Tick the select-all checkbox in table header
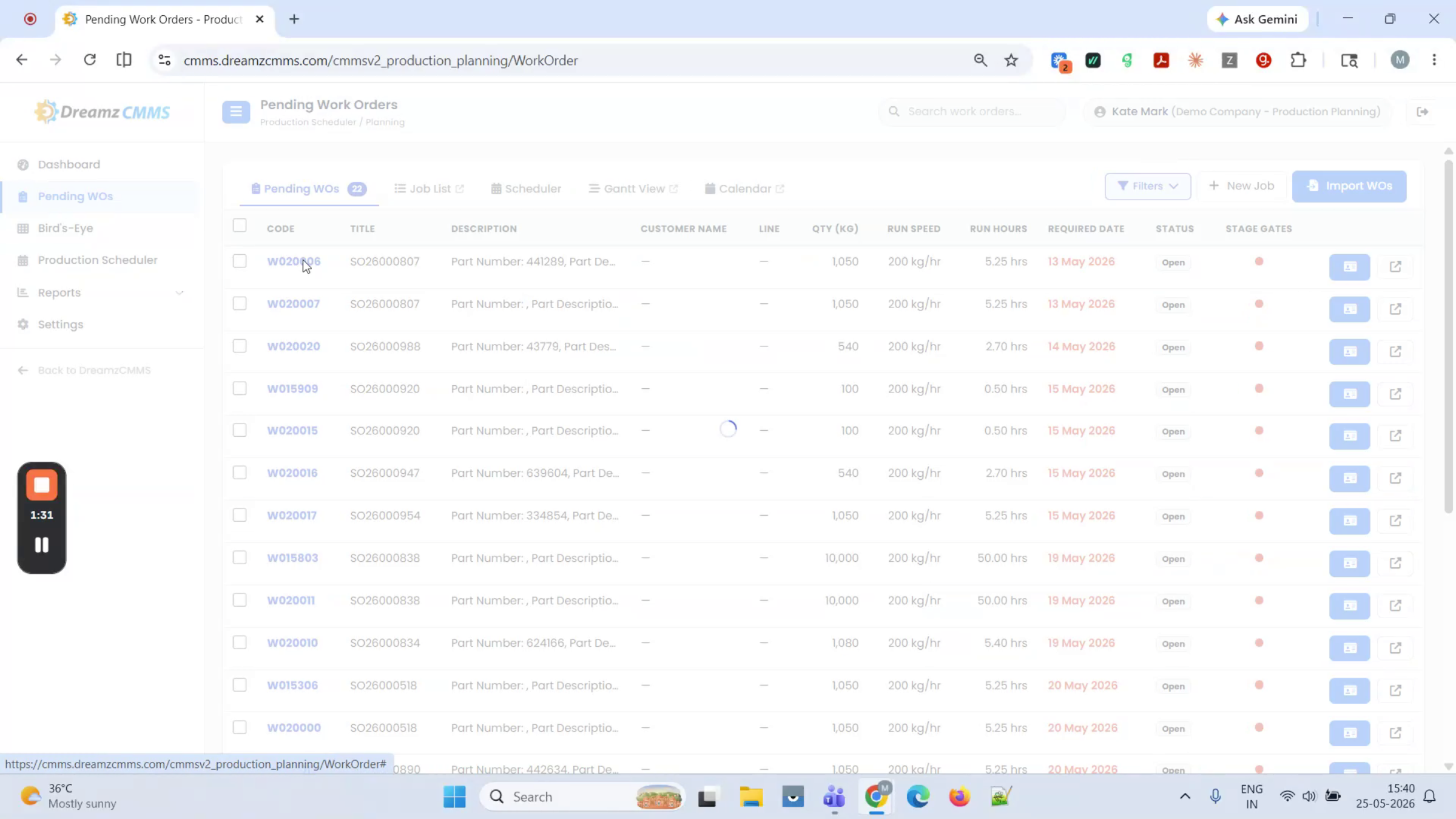This screenshot has height=819, width=1456. click(240, 226)
